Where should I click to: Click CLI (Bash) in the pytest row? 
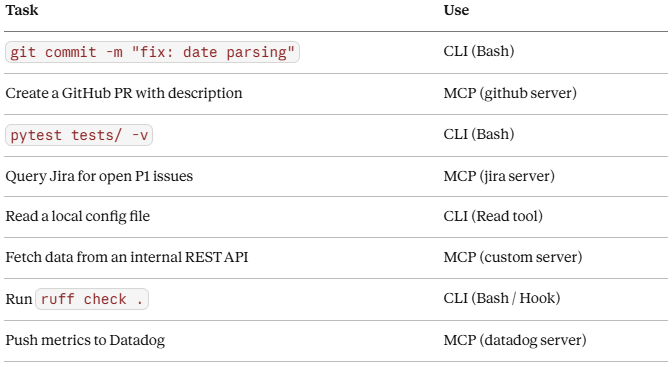(x=479, y=134)
